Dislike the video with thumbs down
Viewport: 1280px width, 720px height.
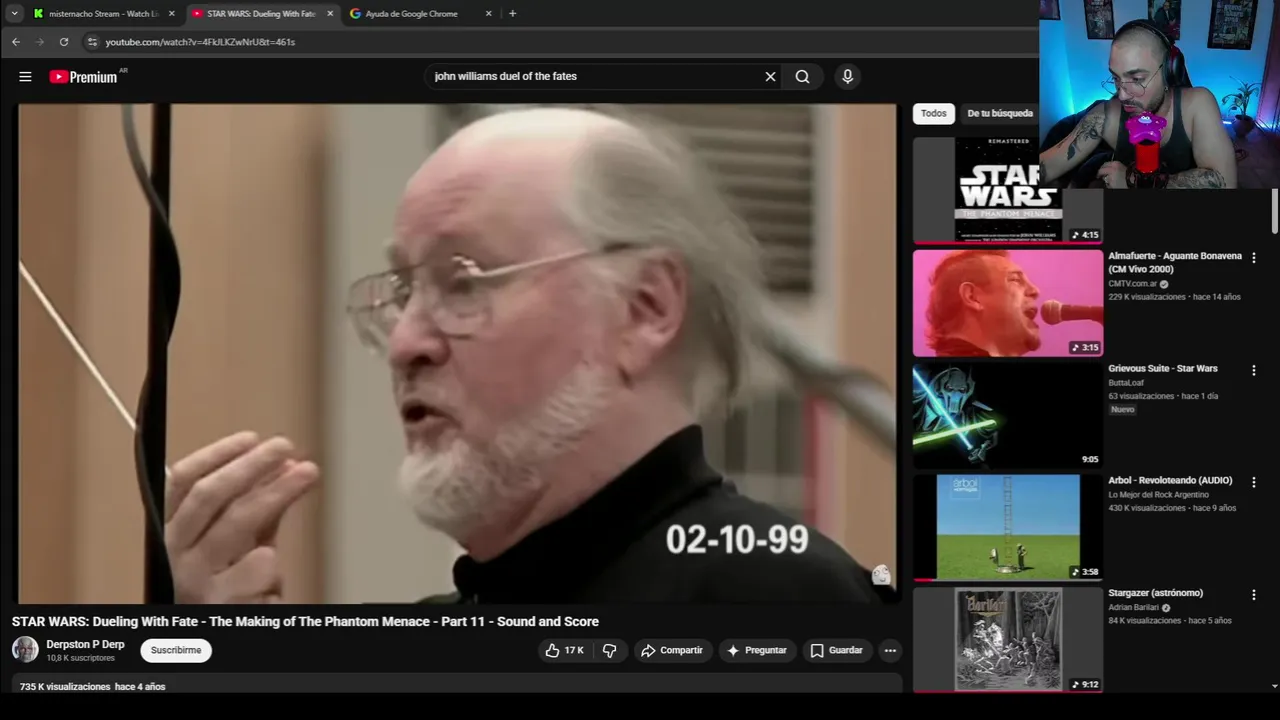(x=609, y=650)
